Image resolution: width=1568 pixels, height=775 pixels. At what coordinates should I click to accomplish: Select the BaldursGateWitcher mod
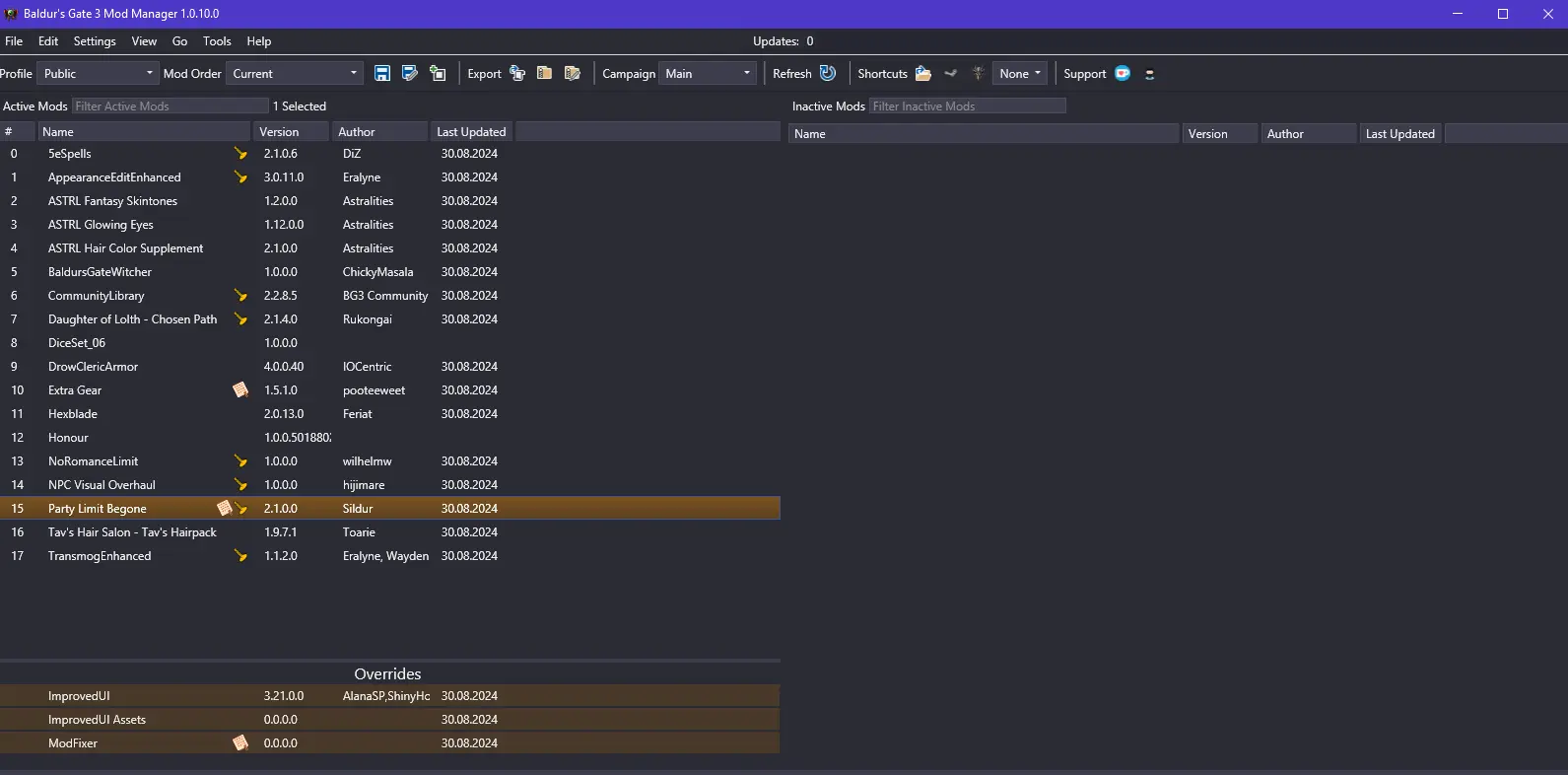390,272
